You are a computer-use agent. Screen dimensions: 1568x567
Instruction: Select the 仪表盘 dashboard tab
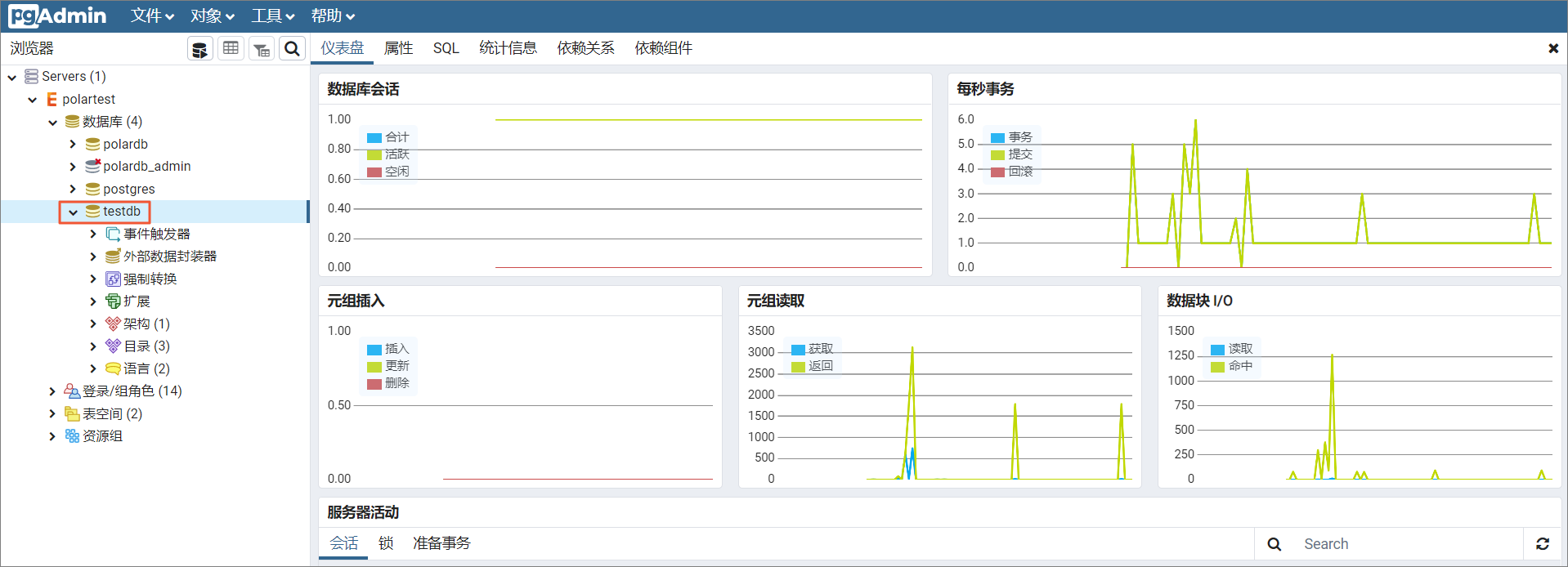[x=342, y=48]
